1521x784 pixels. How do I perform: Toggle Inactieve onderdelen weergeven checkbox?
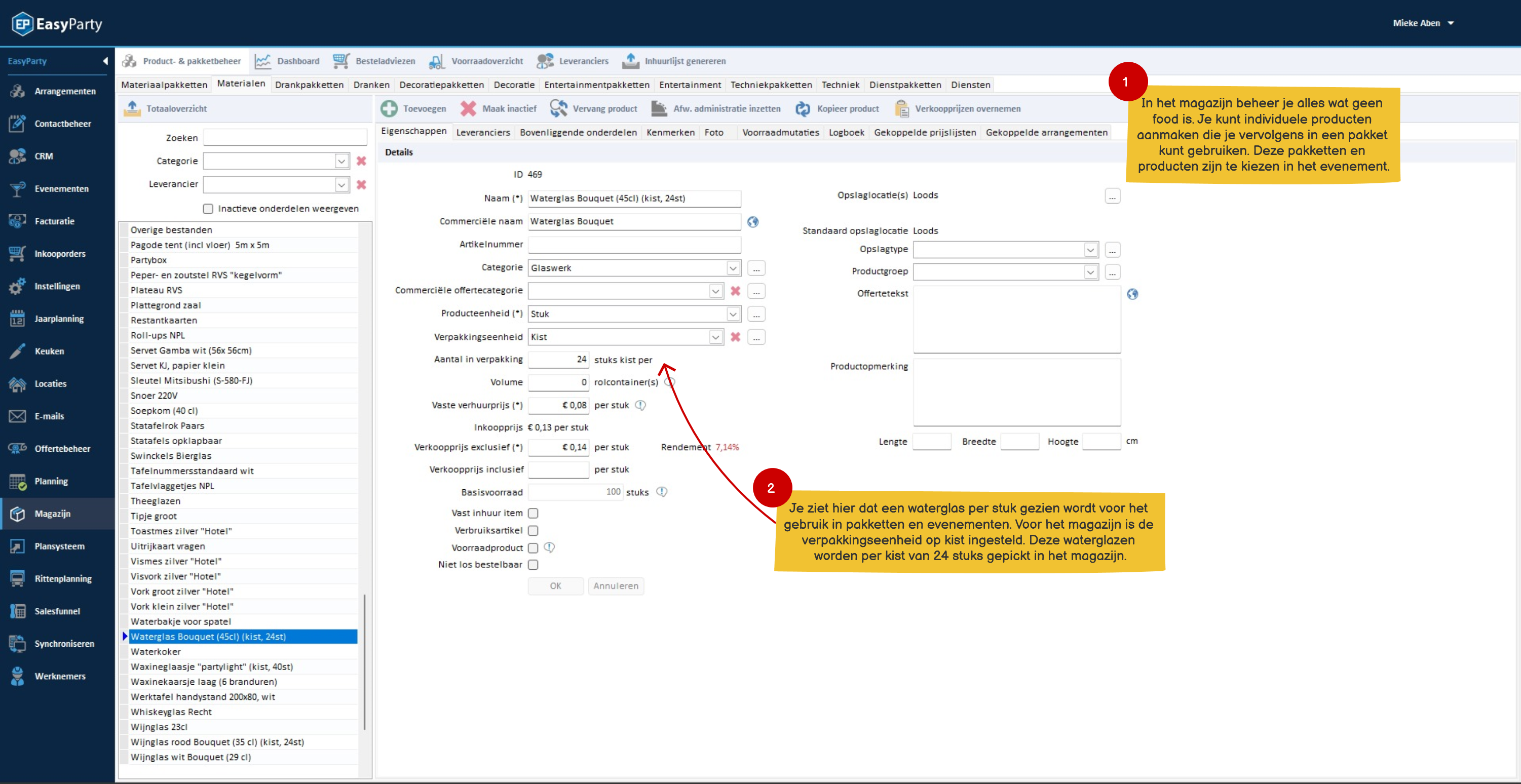[208, 208]
